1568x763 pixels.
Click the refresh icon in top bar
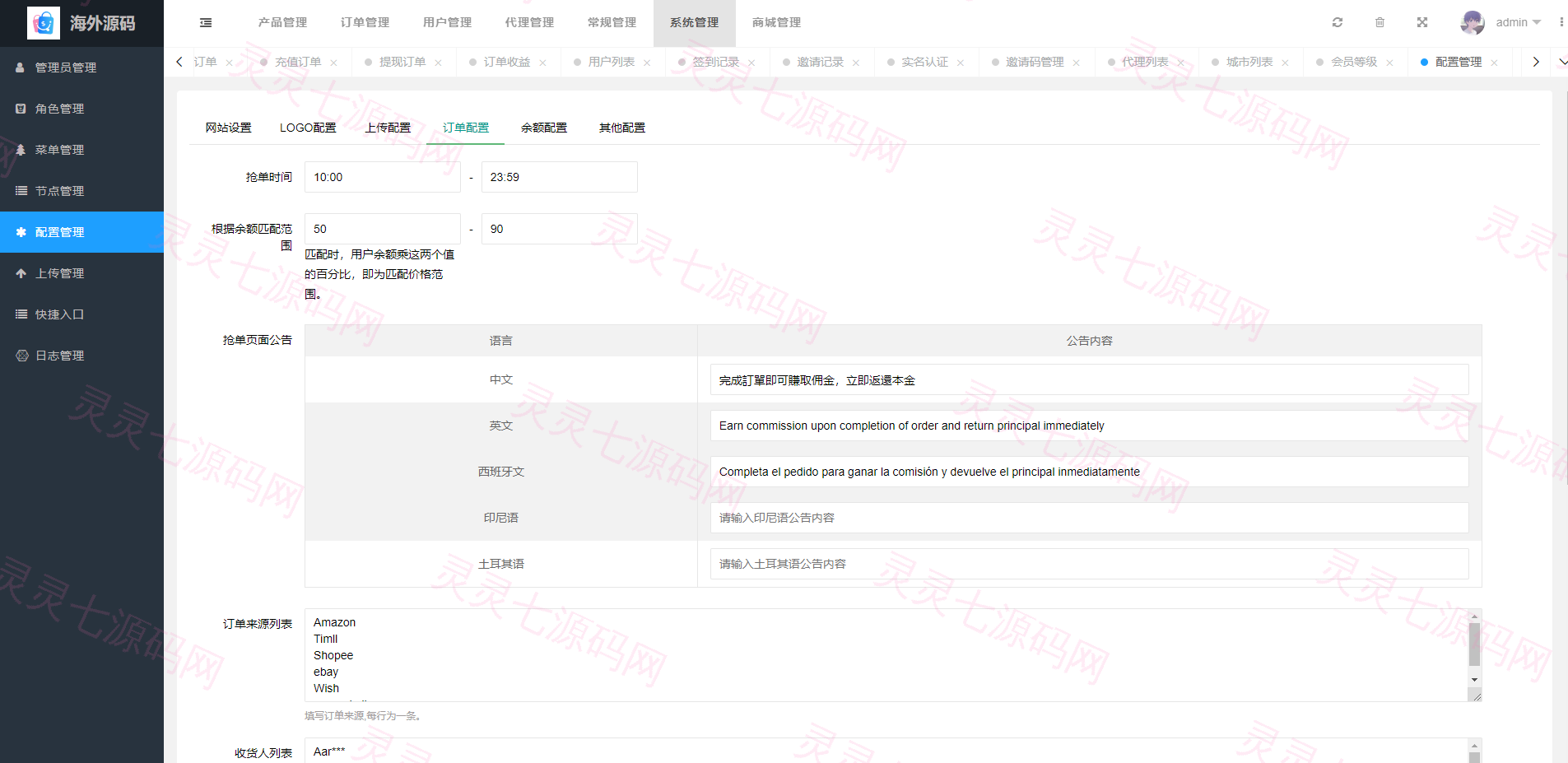(1338, 22)
